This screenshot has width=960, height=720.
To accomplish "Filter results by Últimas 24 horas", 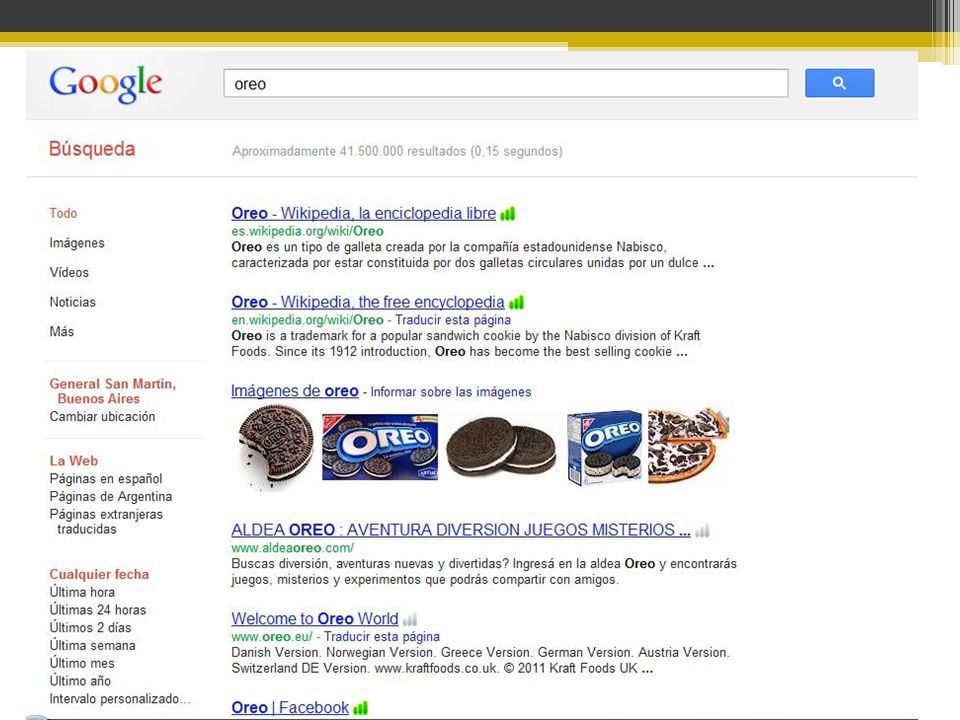I will tap(98, 610).
